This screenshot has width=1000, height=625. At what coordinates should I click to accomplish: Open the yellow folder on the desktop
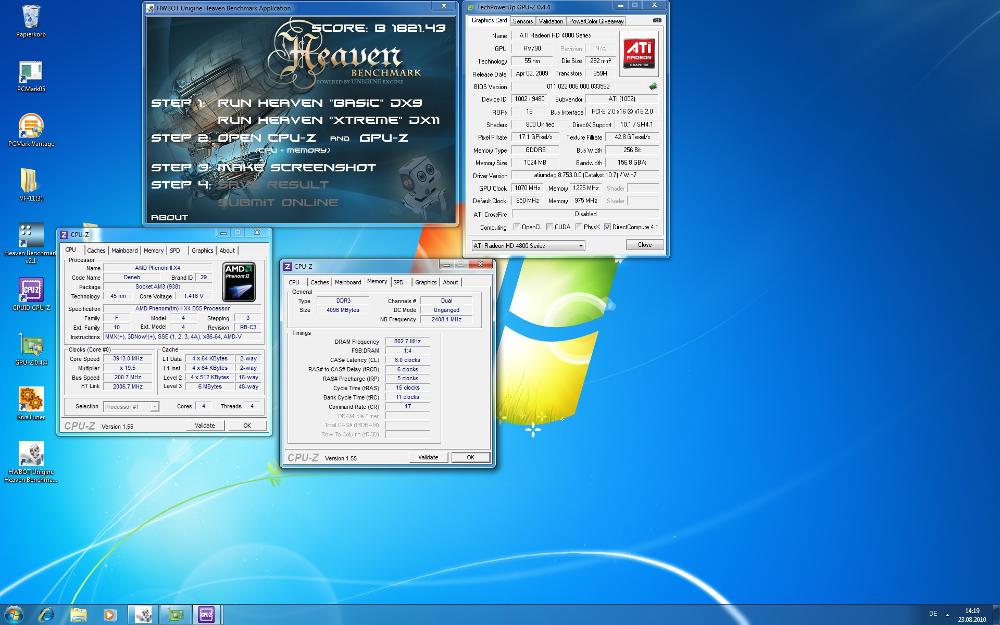(x=29, y=184)
